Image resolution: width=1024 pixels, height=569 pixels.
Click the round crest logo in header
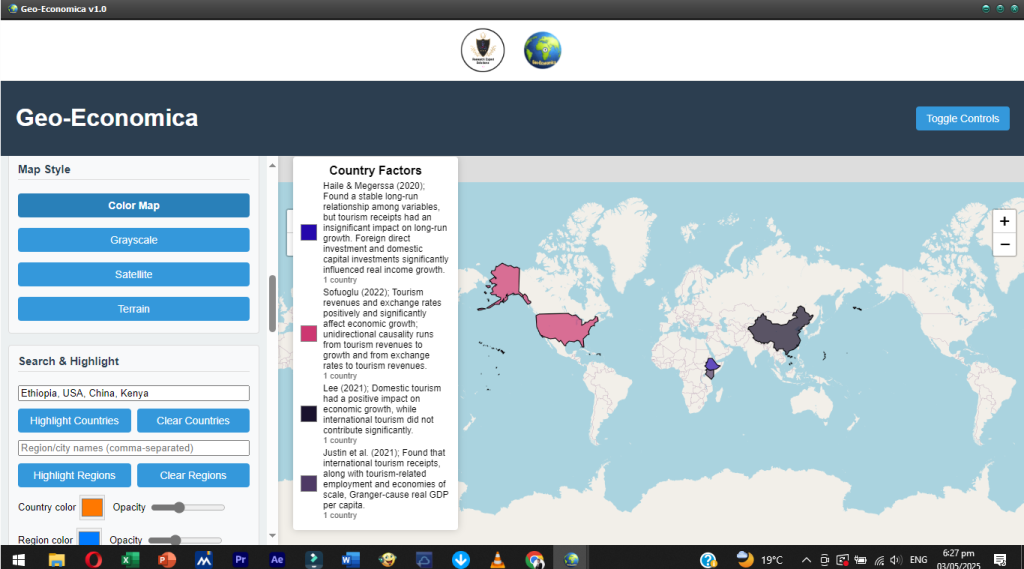coord(482,50)
